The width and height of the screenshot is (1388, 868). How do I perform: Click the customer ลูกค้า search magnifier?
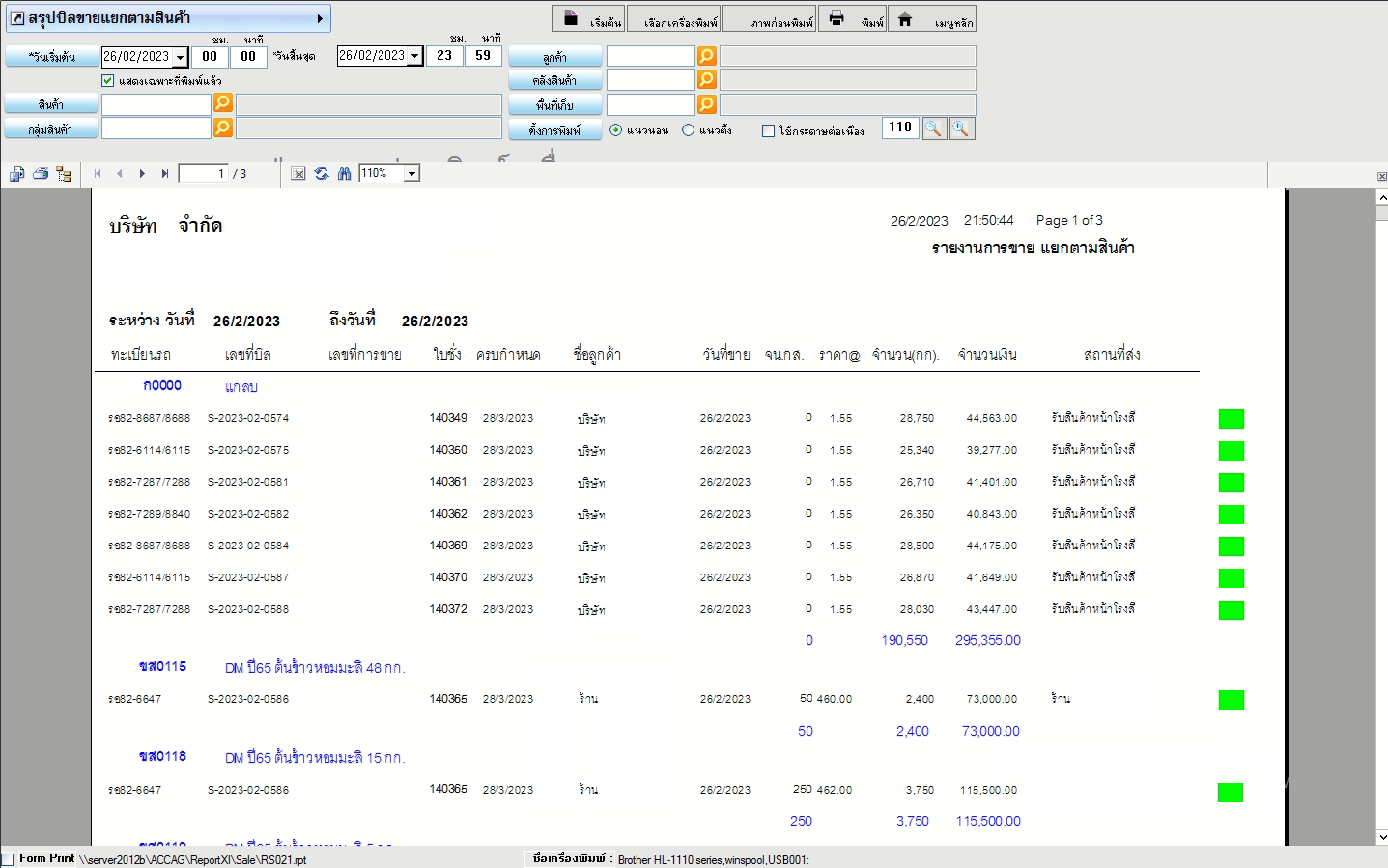[707, 56]
